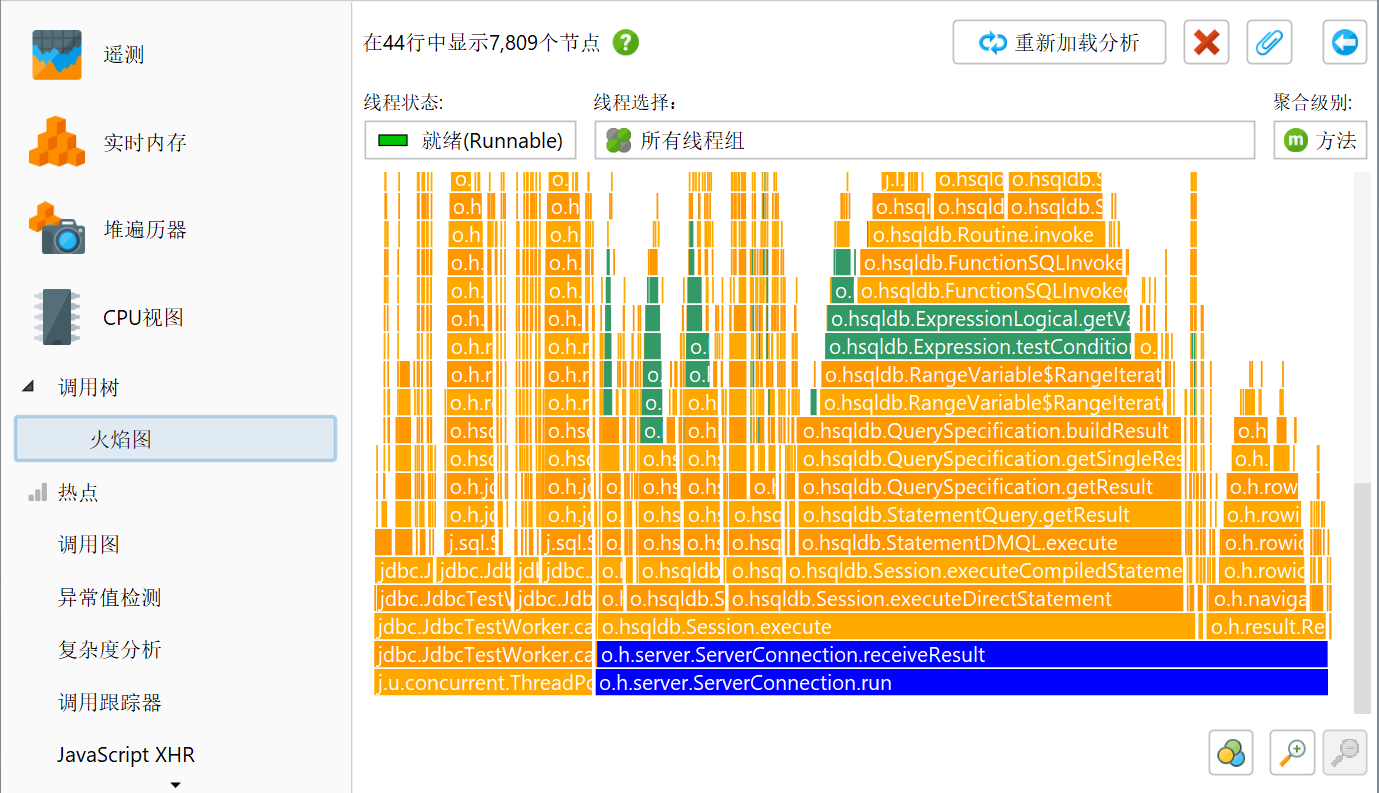
Task: Click the green help question mark icon
Action: pos(626,43)
